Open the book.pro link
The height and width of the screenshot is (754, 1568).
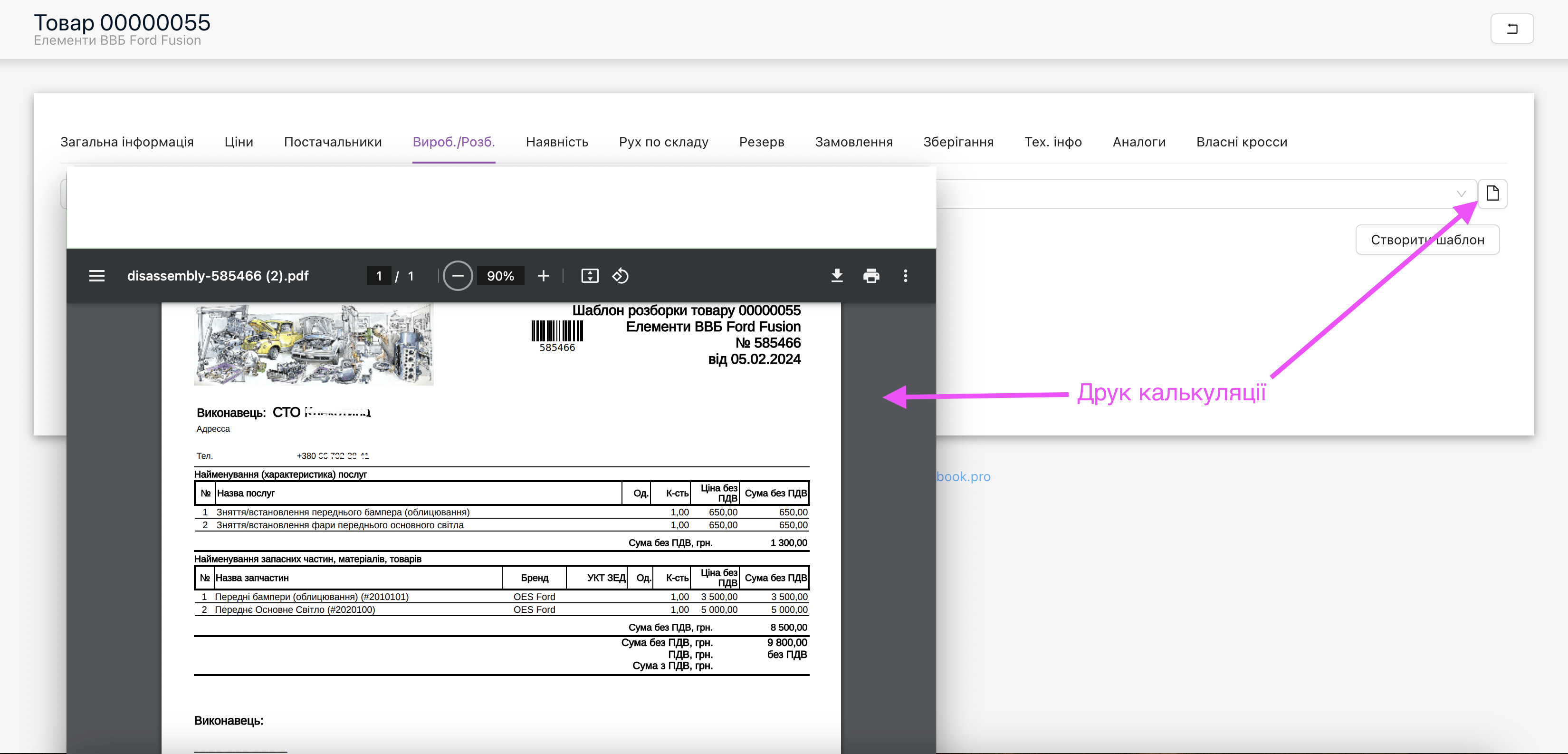(x=963, y=476)
